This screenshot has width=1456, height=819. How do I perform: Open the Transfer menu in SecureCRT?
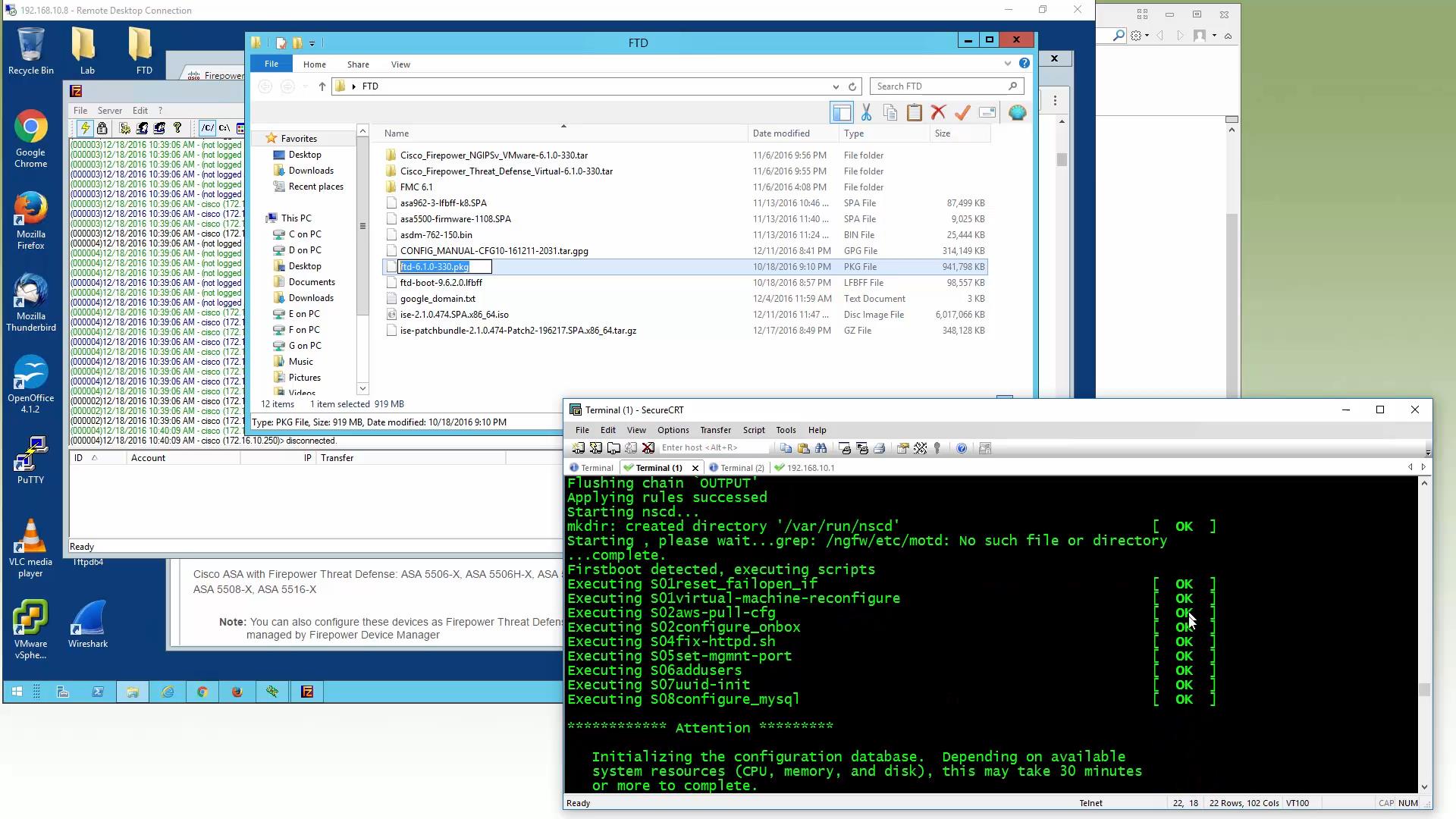(715, 430)
